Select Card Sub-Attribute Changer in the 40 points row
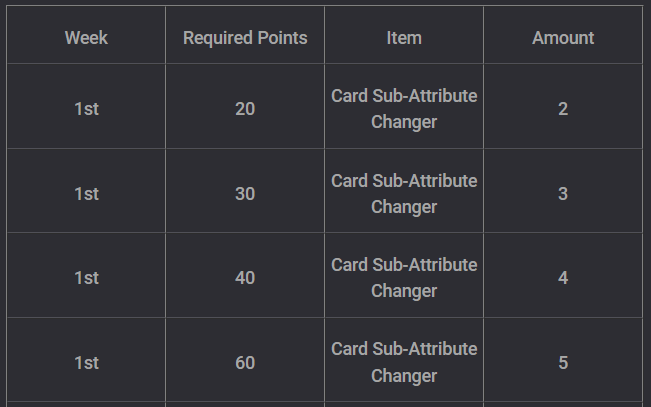The width and height of the screenshot is (651, 407). click(404, 278)
